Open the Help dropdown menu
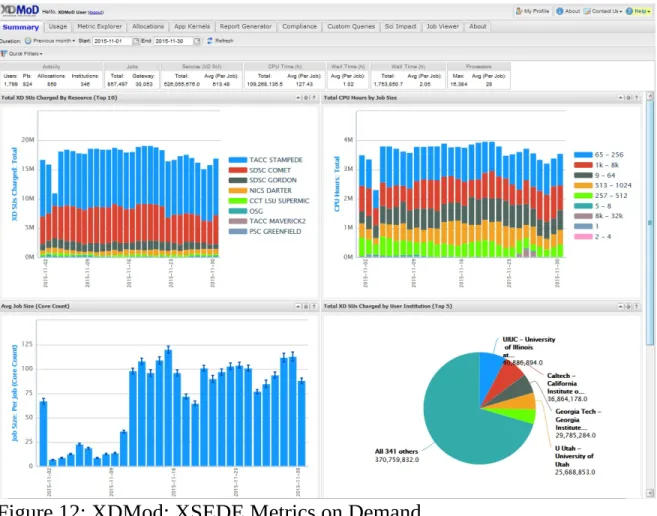The height and width of the screenshot is (516, 657). (638, 11)
